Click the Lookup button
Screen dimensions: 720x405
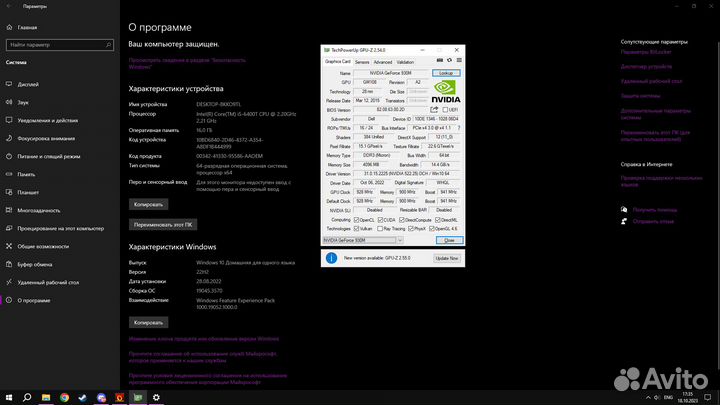pyautogui.click(x=446, y=73)
